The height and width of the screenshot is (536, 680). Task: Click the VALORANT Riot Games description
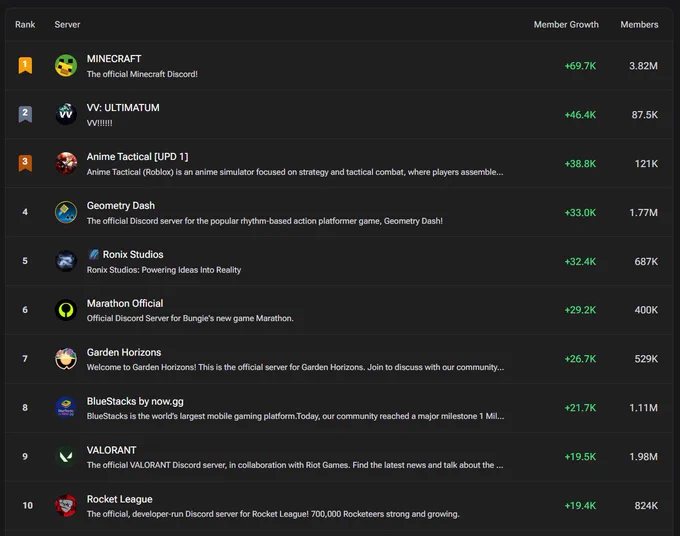[295, 465]
